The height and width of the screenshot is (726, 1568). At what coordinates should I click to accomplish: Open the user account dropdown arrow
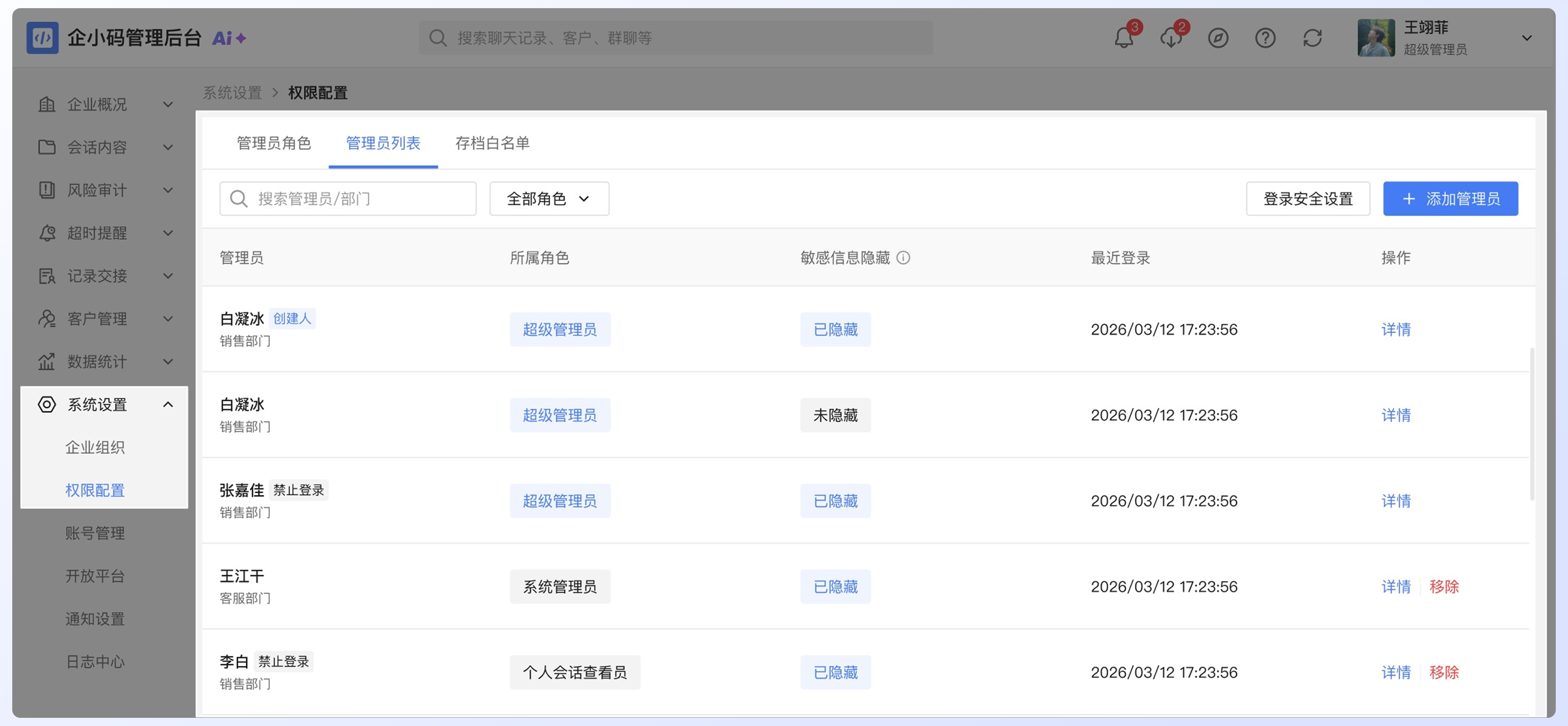click(1527, 38)
